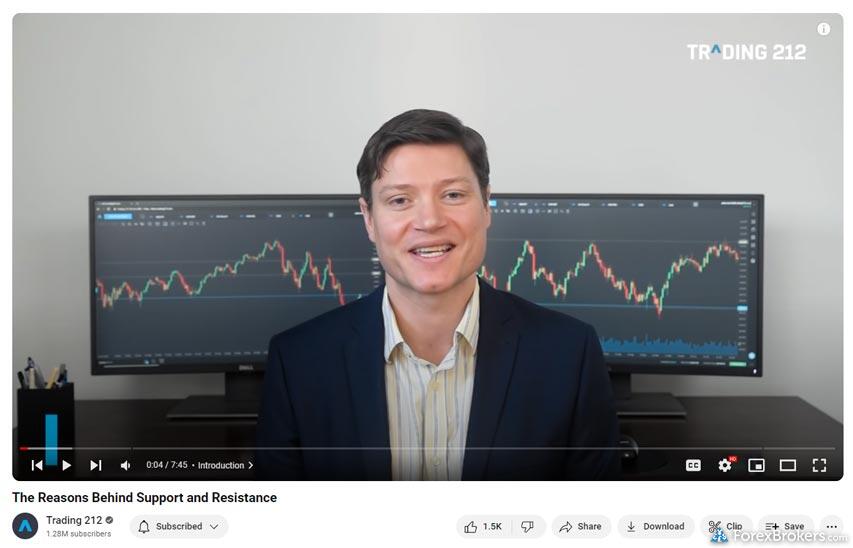The height and width of the screenshot is (548, 853).
Task: Create a Clip with scissors icon
Action: (x=726, y=526)
